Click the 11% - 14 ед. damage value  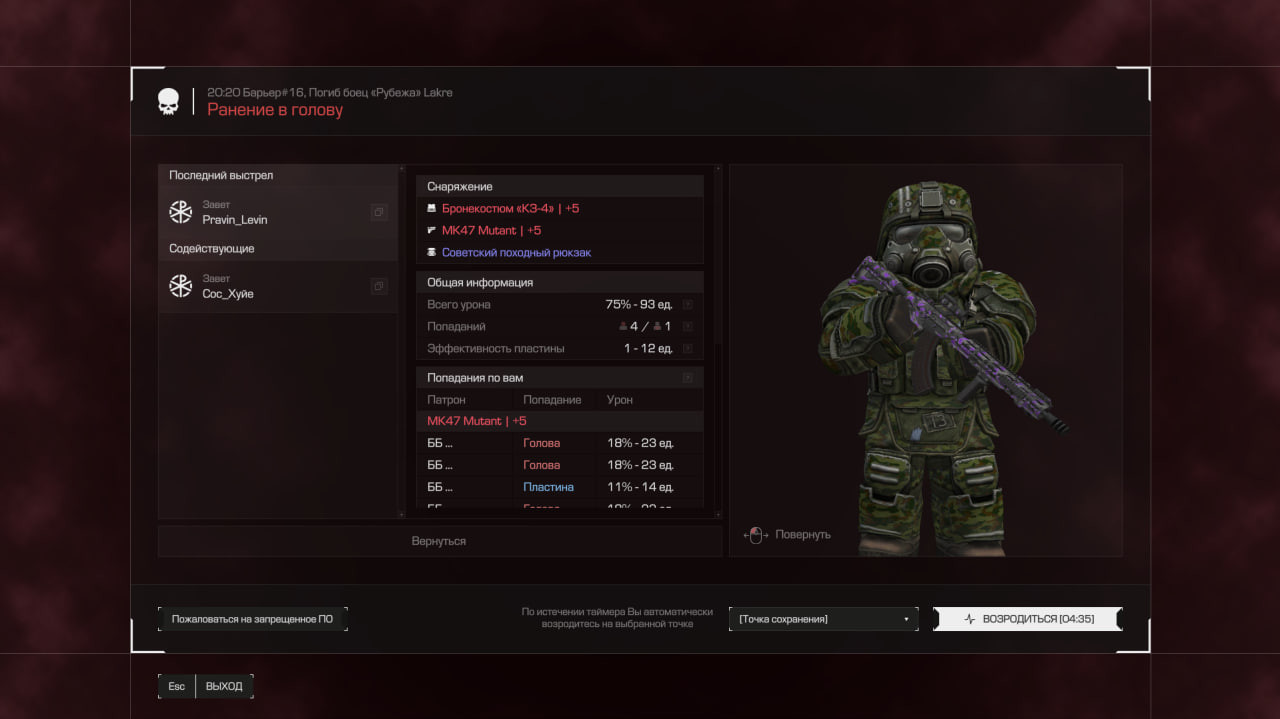tap(640, 487)
